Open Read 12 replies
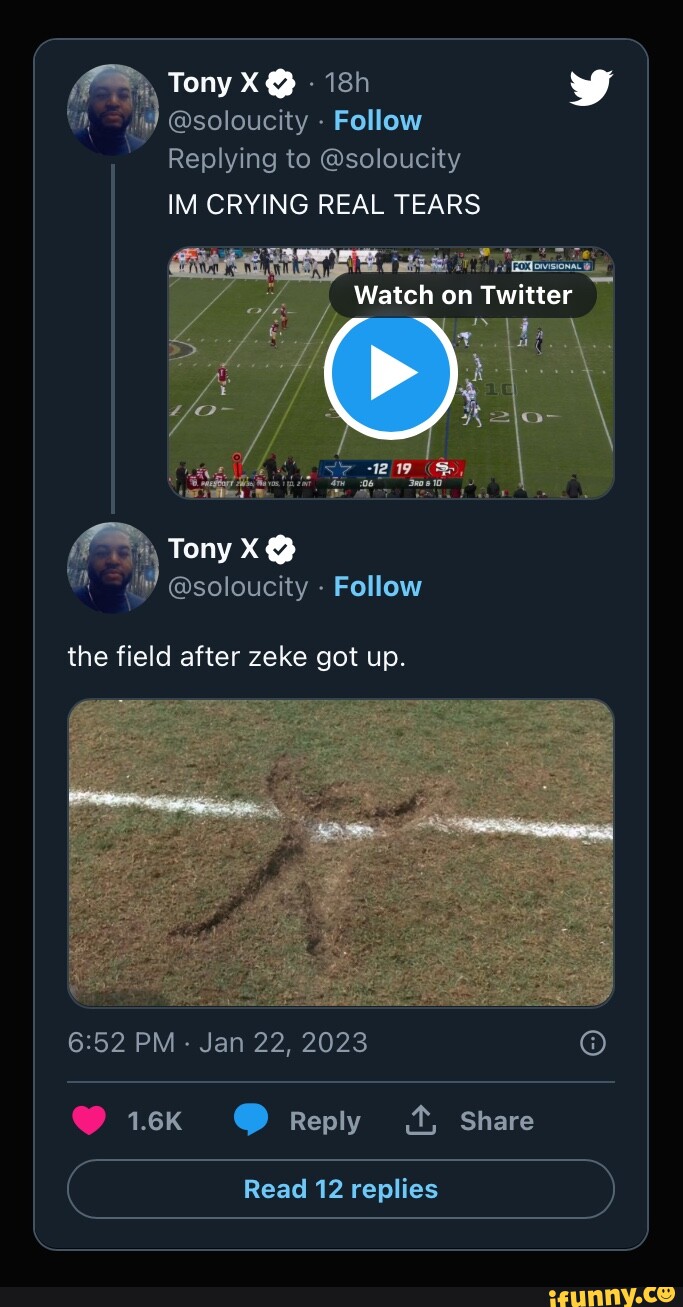The width and height of the screenshot is (683, 1307). 341,1189
